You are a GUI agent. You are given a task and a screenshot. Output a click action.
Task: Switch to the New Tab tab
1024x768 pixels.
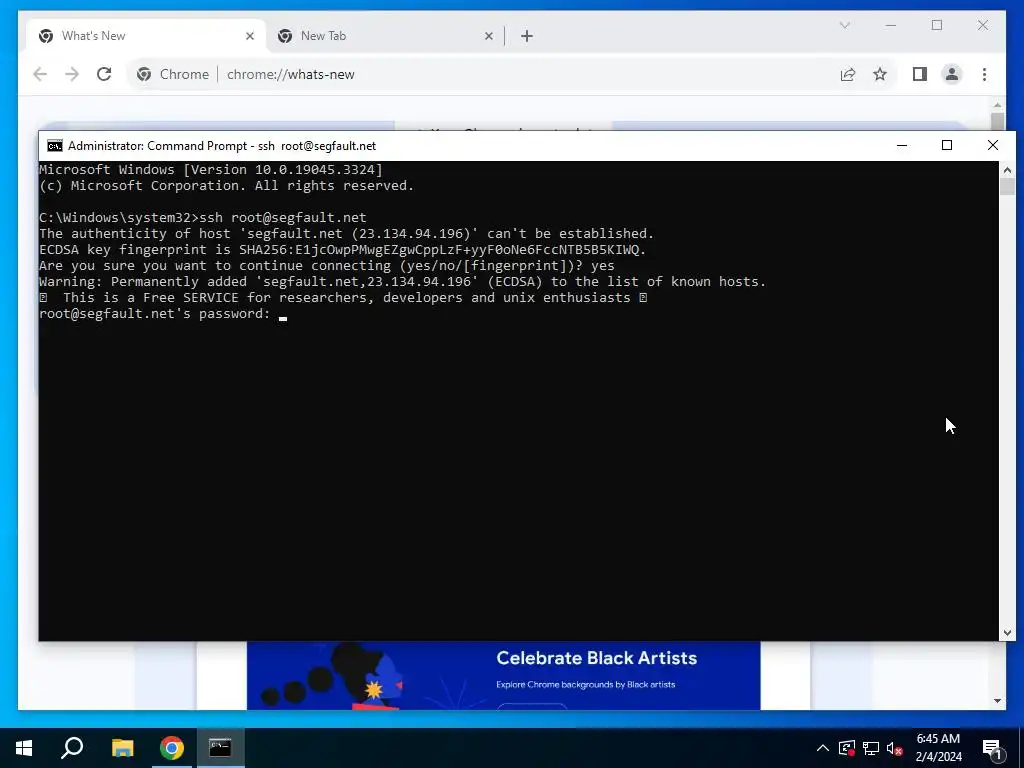pos(383,36)
